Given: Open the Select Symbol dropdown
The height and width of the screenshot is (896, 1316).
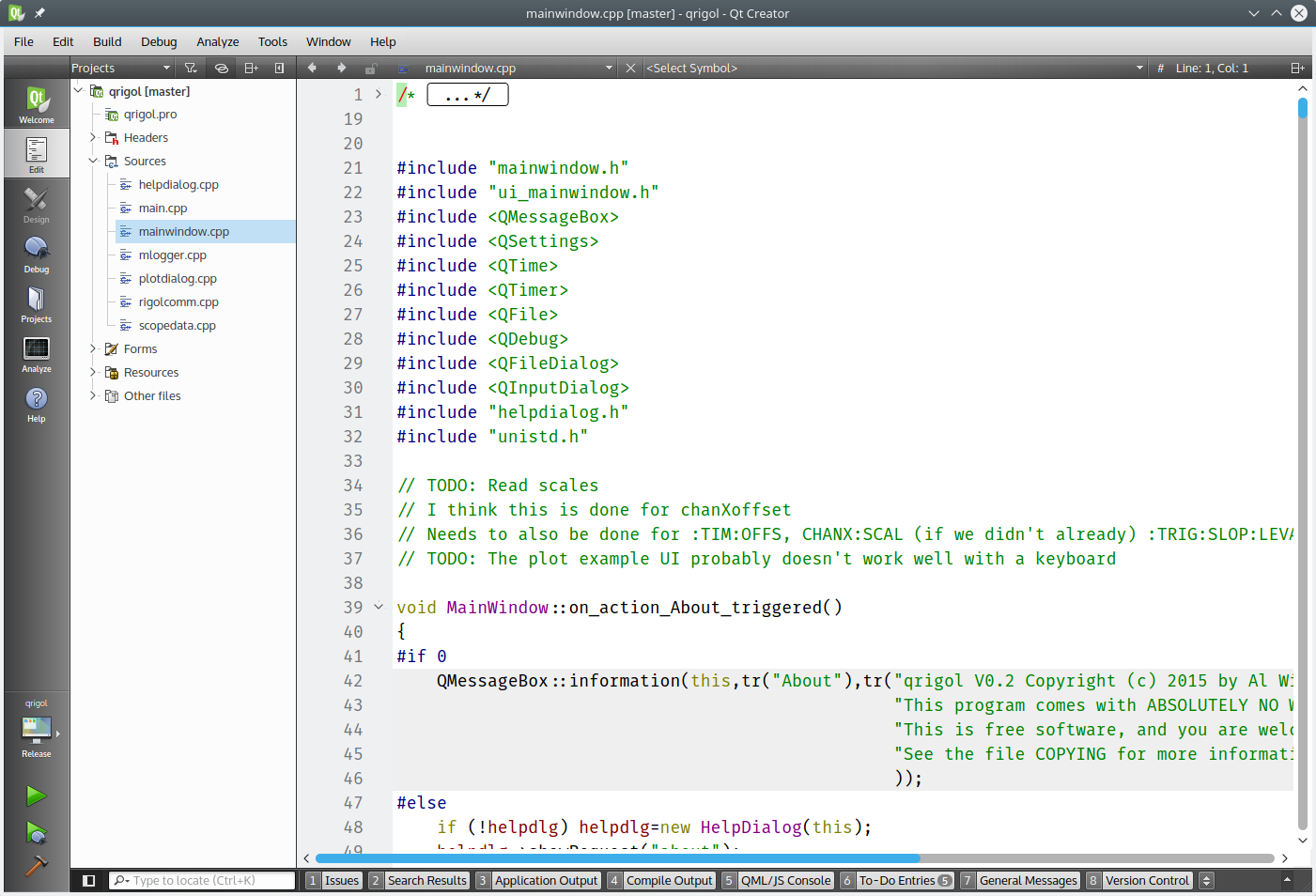Looking at the screenshot, I should [x=892, y=68].
